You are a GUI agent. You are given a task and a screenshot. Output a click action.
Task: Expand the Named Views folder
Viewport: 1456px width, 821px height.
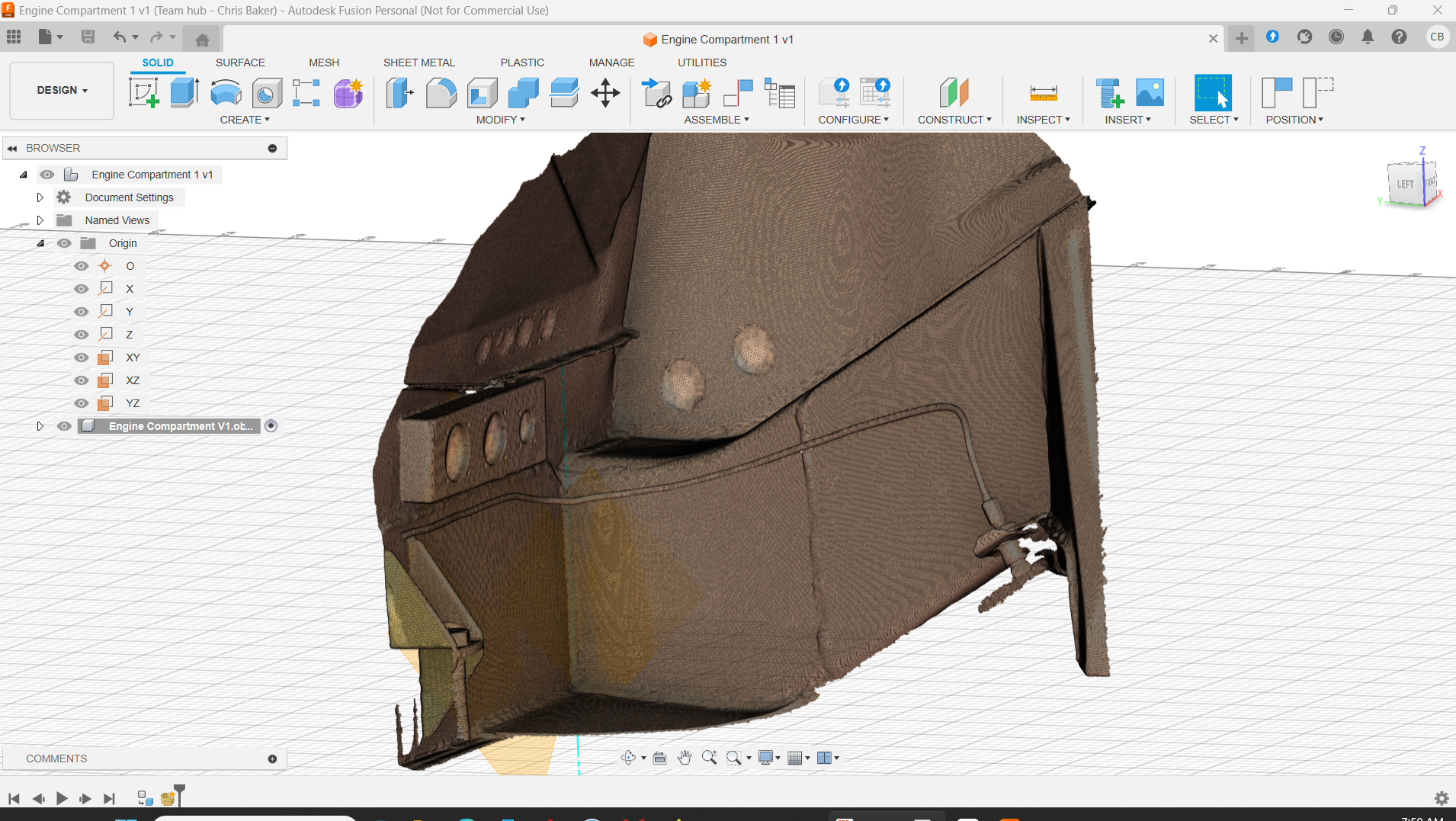click(x=40, y=220)
